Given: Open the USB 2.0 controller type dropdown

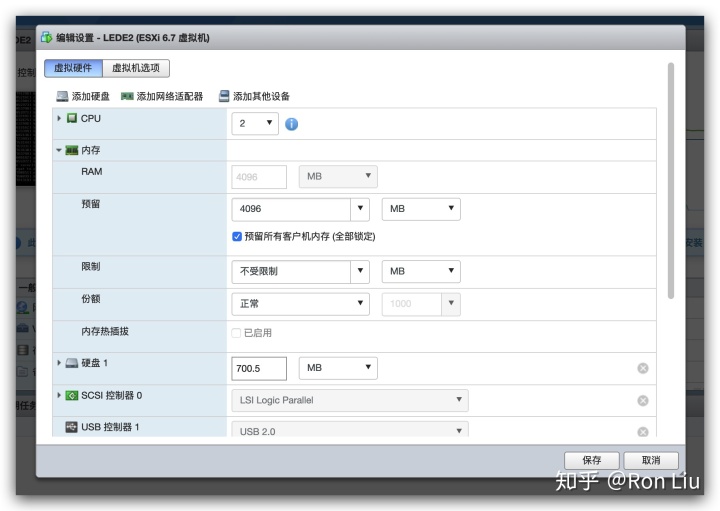Looking at the screenshot, I should point(350,430).
